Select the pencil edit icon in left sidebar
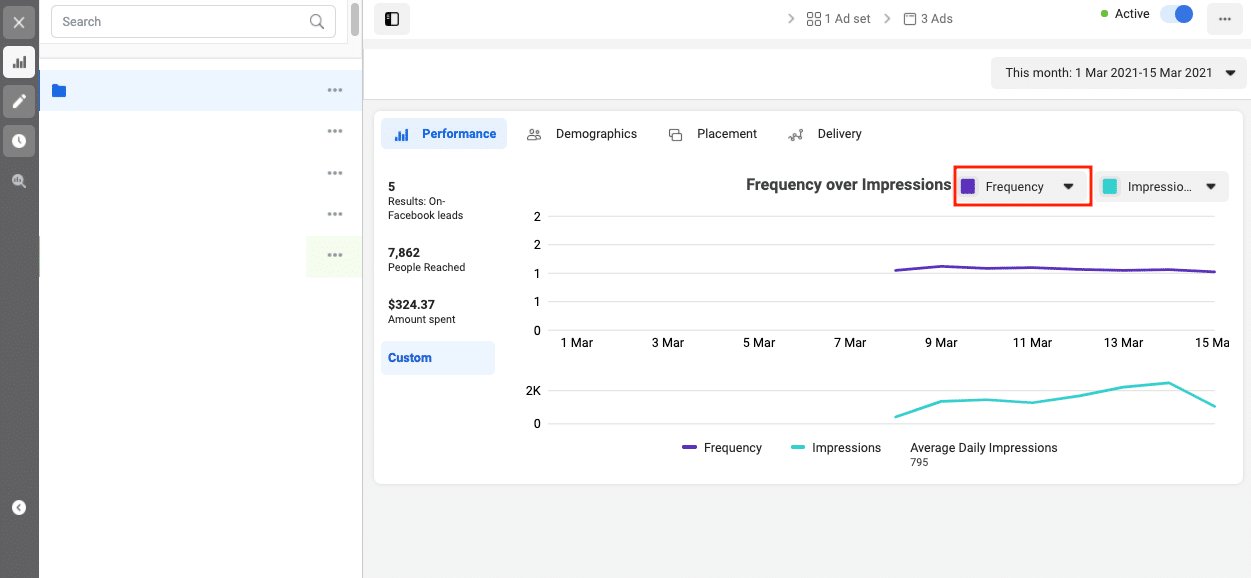1251x578 pixels. coord(18,101)
